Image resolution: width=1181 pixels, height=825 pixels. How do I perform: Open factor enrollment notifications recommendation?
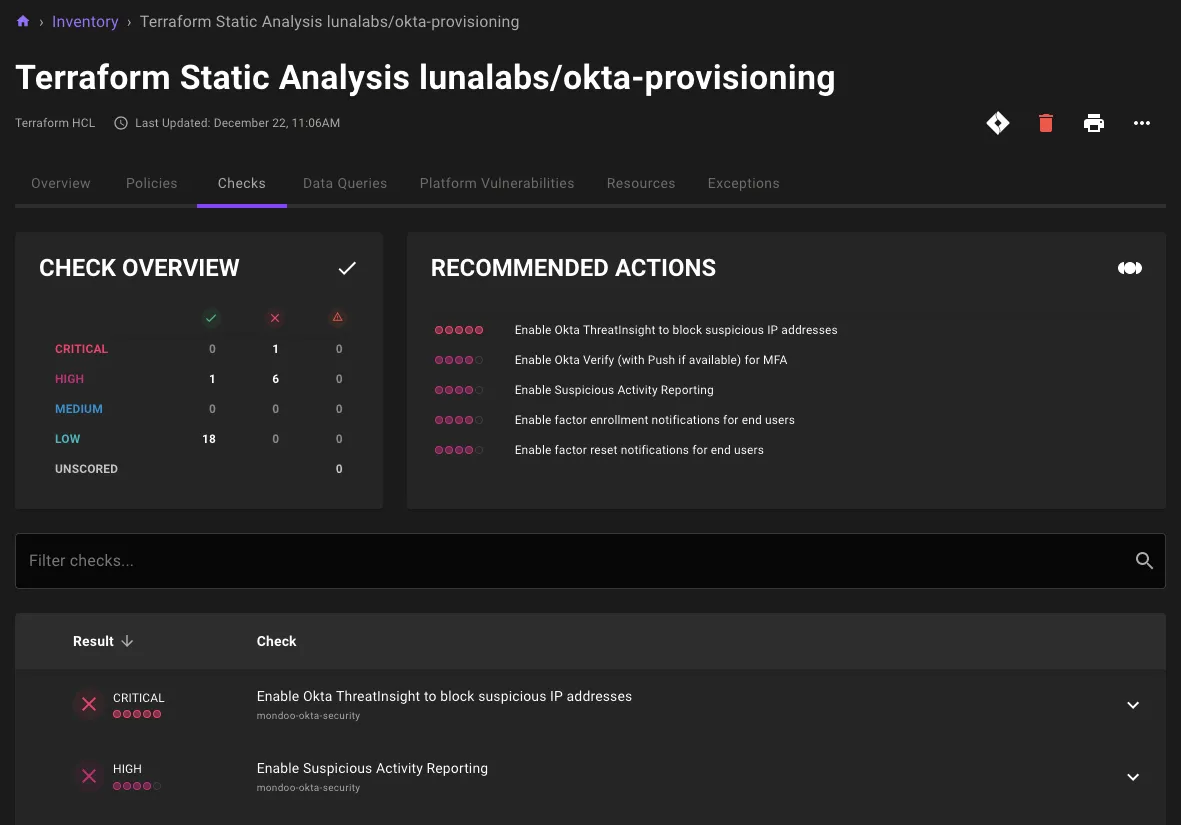pos(655,420)
